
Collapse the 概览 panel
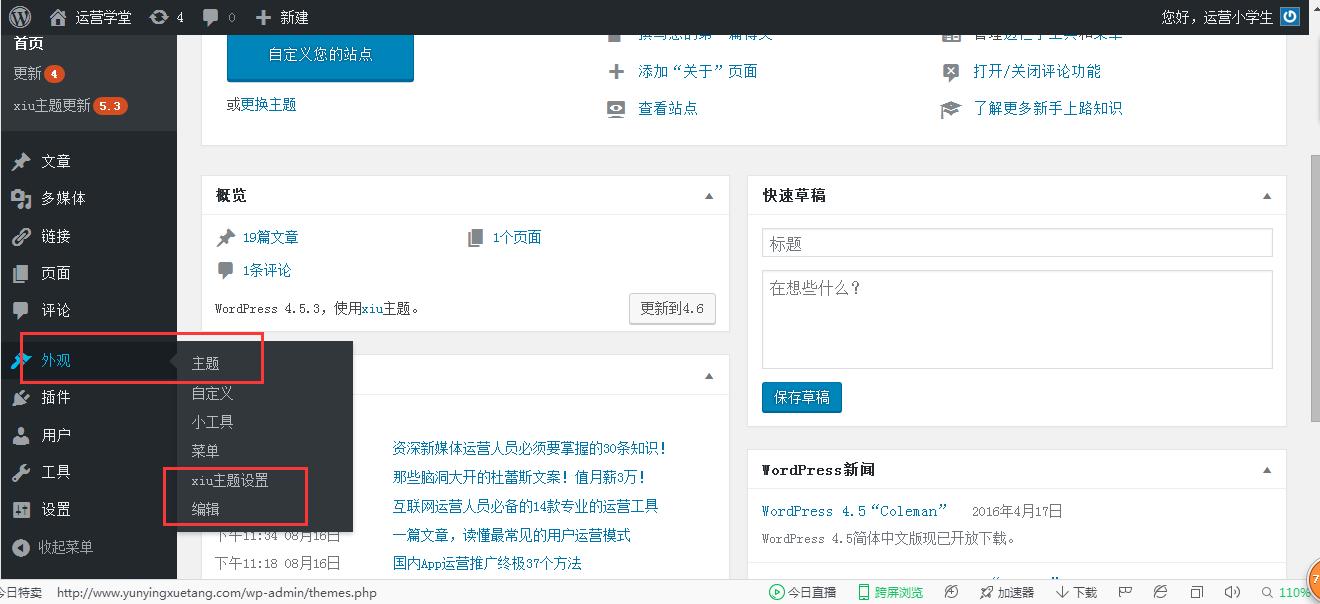(710, 196)
